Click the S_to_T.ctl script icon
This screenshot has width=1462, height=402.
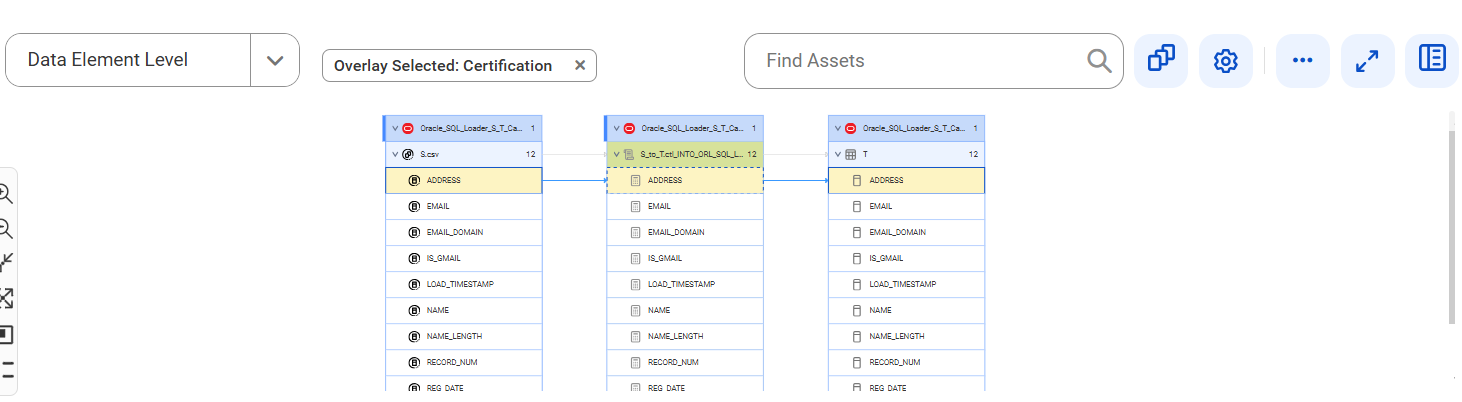coord(629,154)
